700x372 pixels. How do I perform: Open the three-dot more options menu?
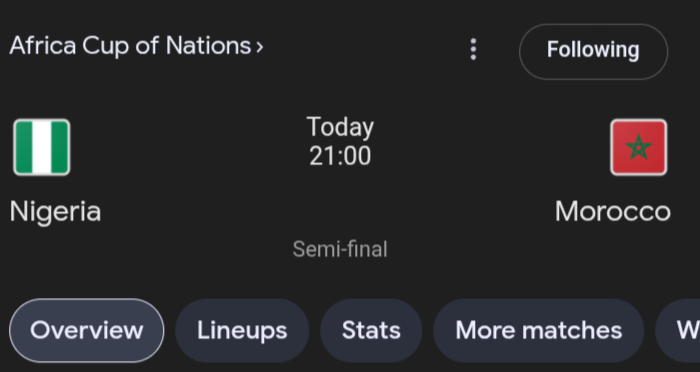(x=473, y=49)
